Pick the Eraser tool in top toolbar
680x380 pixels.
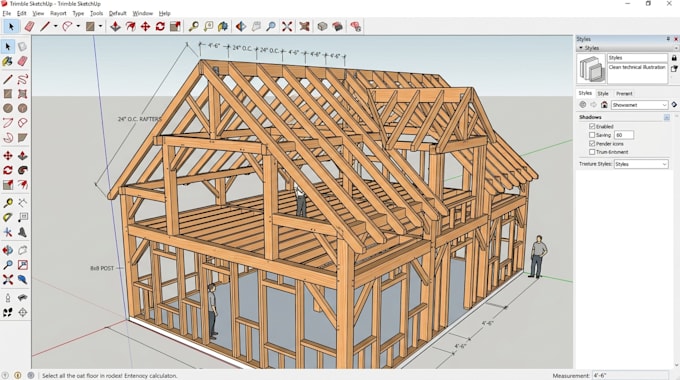click(29, 26)
